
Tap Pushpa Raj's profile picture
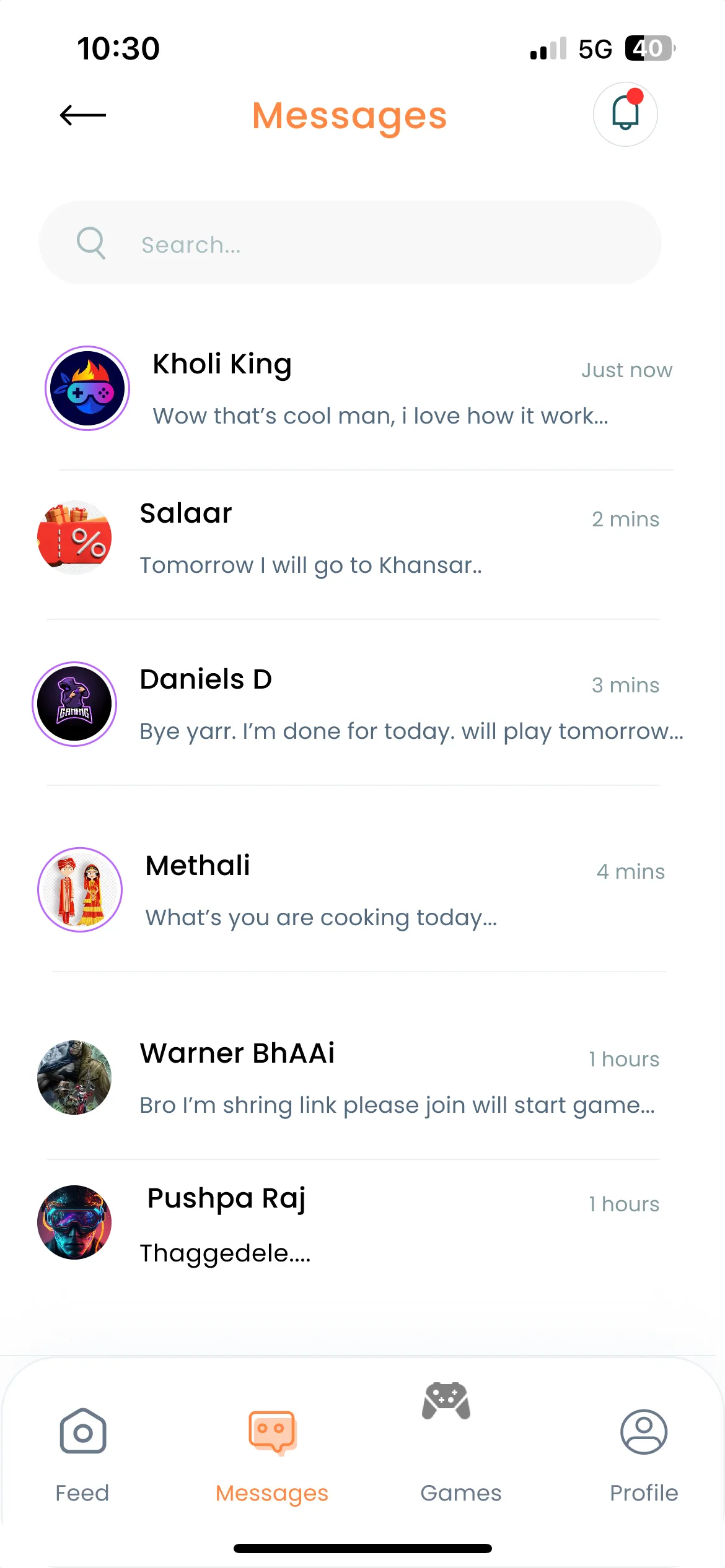[74, 1222]
